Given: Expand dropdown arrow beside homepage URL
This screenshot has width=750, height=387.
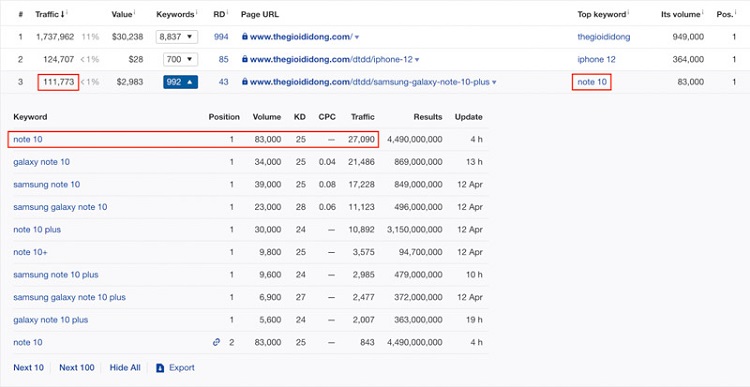Looking at the screenshot, I should pos(357,37).
